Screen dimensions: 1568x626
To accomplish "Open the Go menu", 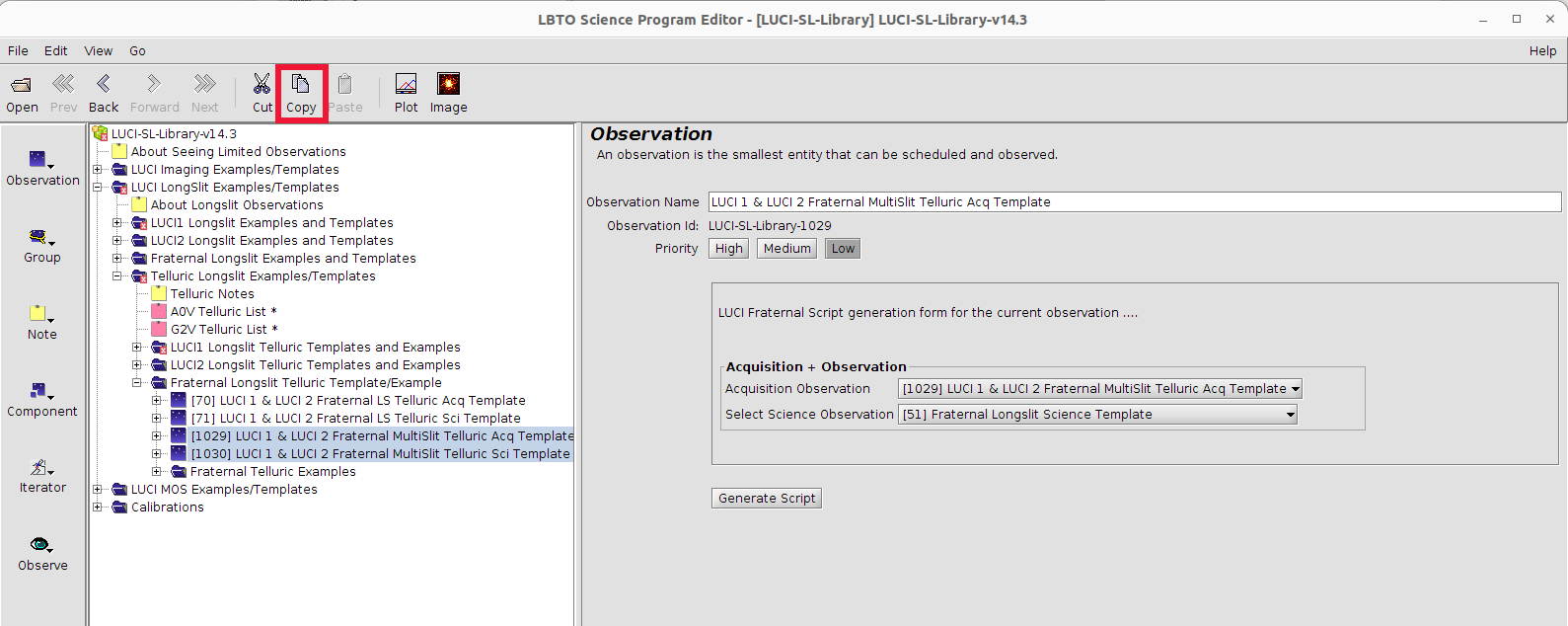I will [137, 51].
